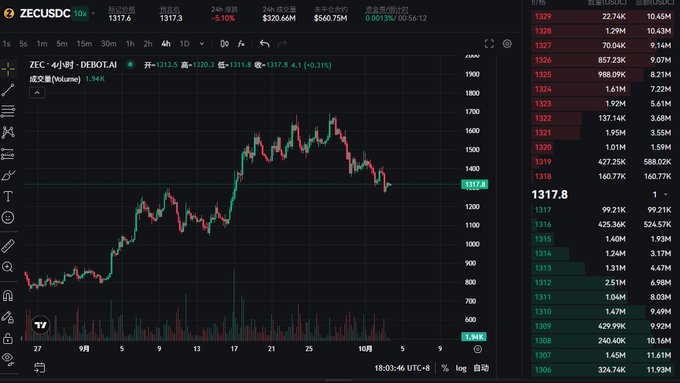Open the indicators fx menu
680x383 pixels.
tap(241, 44)
